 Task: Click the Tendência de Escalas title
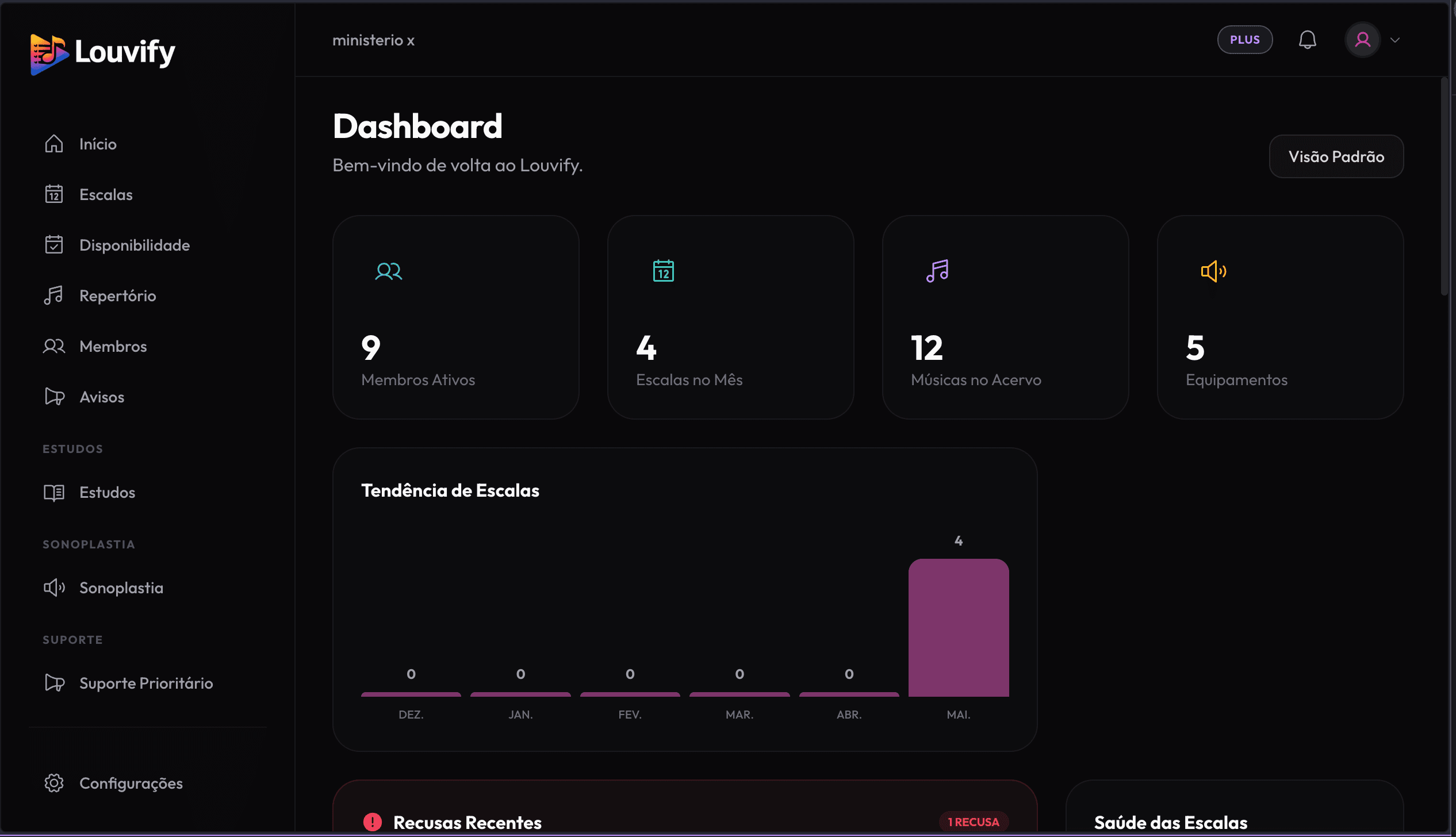tap(450, 490)
